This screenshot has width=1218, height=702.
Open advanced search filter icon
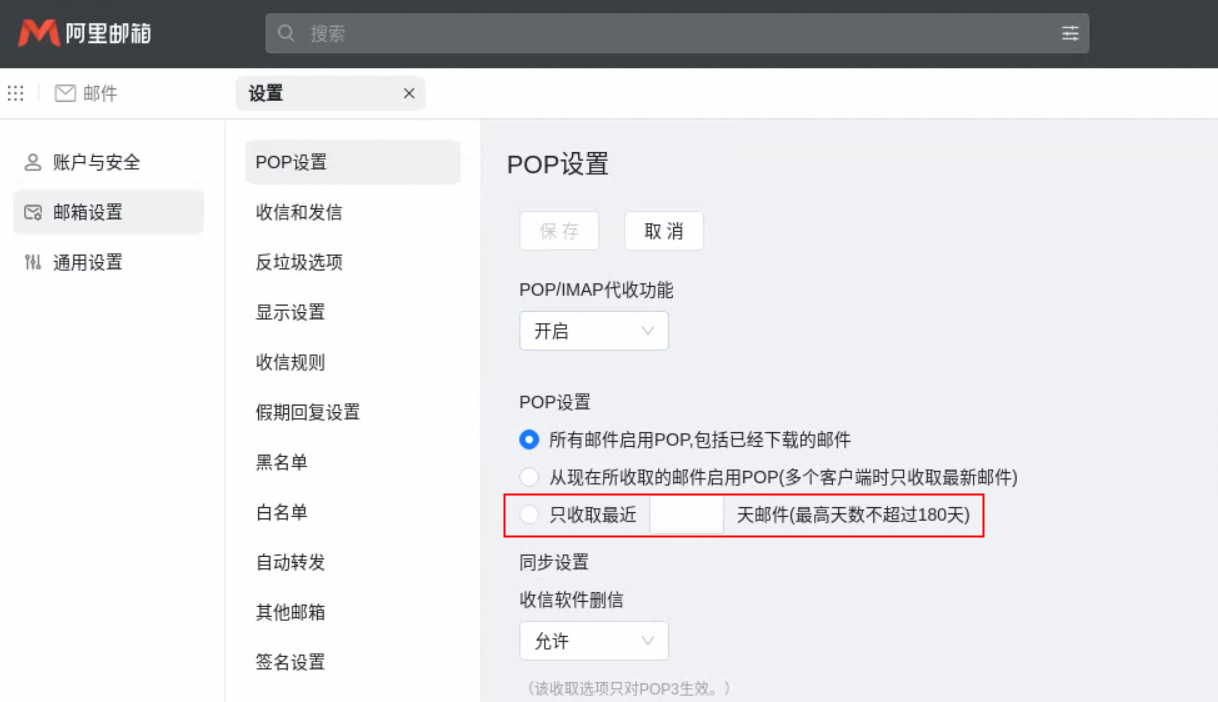1070,33
